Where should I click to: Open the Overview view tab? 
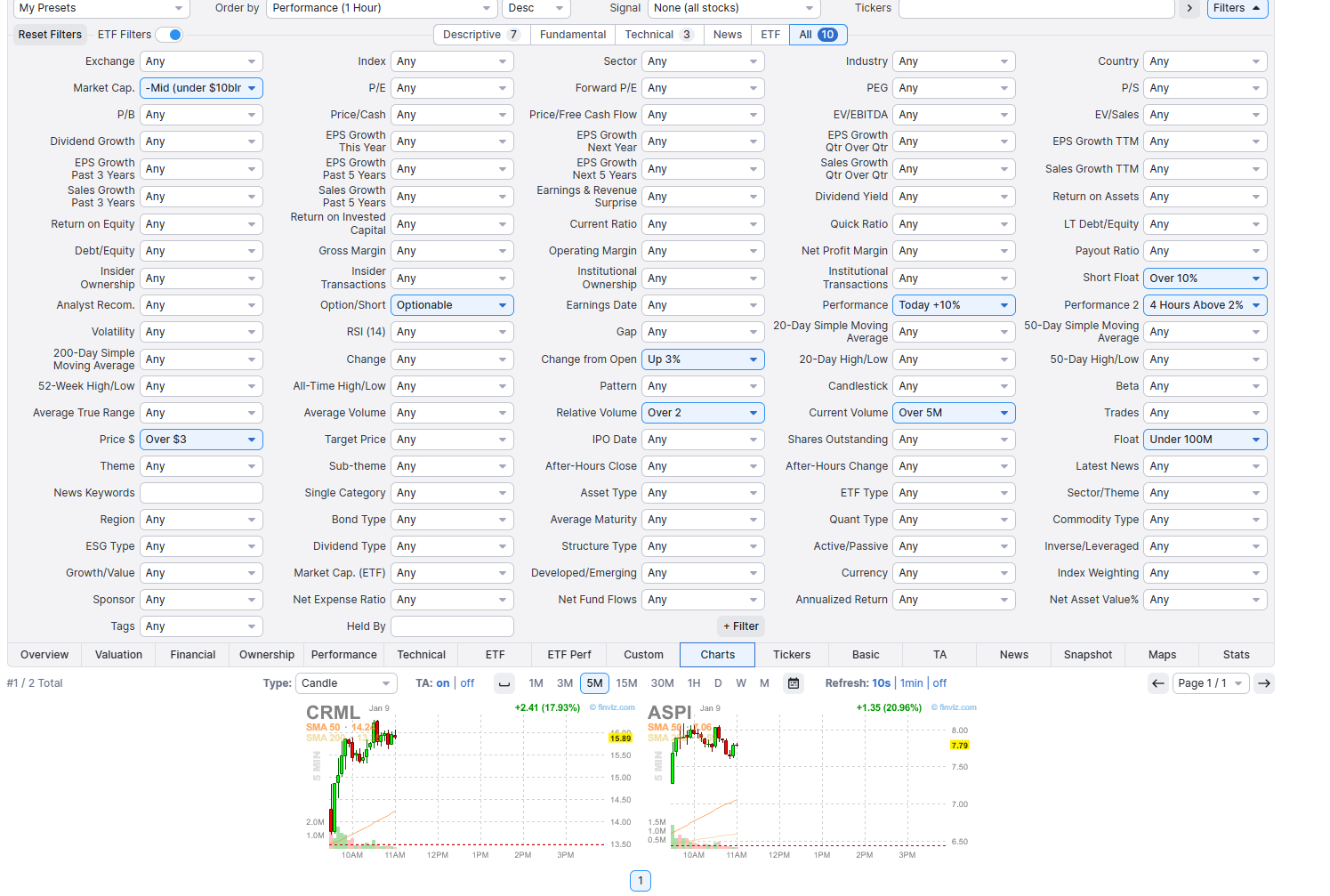click(x=44, y=655)
